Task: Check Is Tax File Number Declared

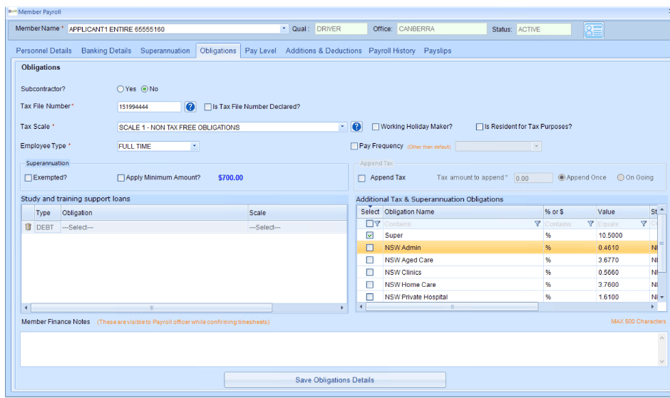Action: 208,107
